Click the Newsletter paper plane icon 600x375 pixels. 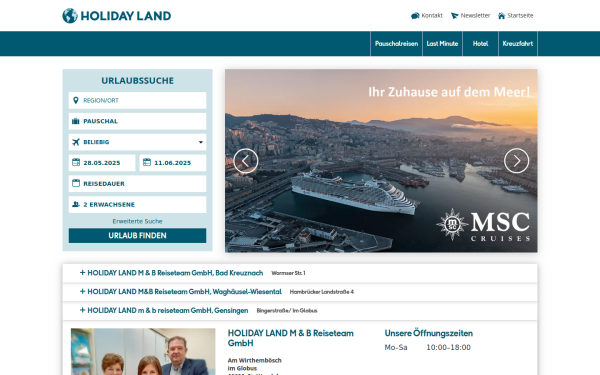tap(455, 16)
